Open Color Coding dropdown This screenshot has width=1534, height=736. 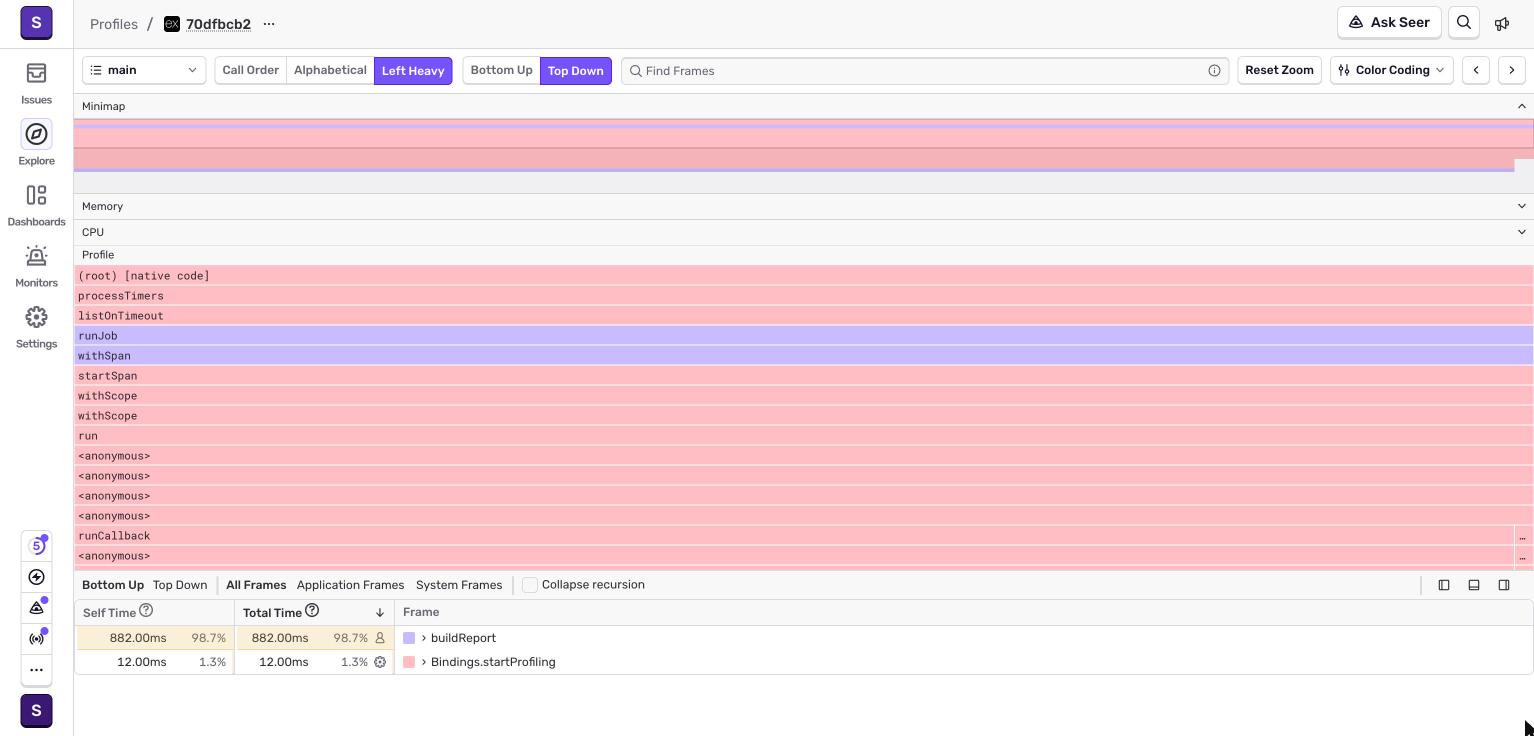1392,70
